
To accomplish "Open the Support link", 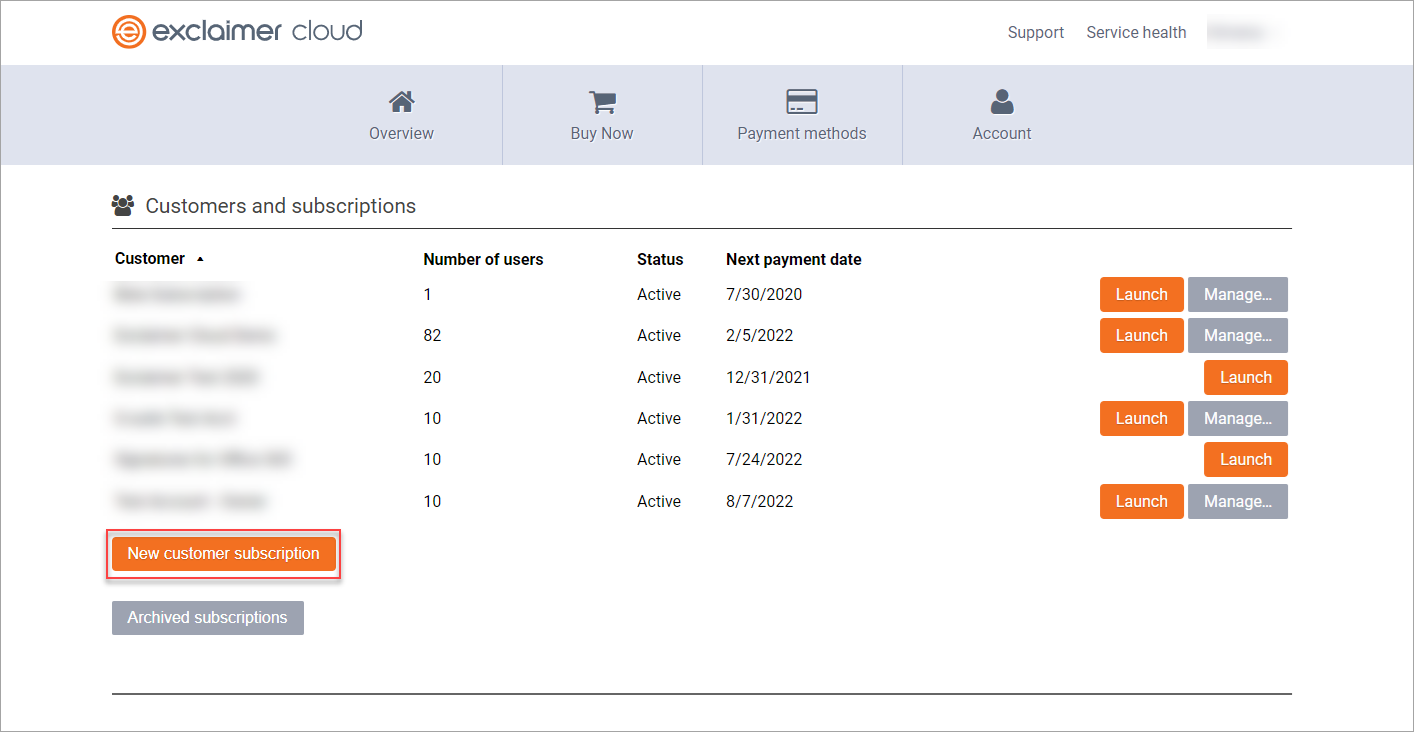I will click(x=1035, y=33).
